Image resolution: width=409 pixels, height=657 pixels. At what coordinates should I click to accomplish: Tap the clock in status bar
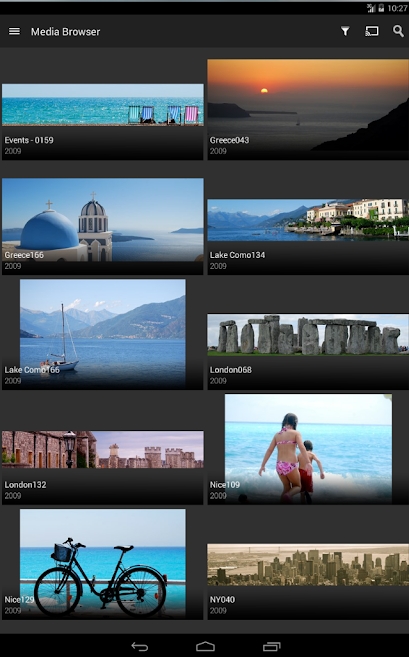[x=397, y=8]
